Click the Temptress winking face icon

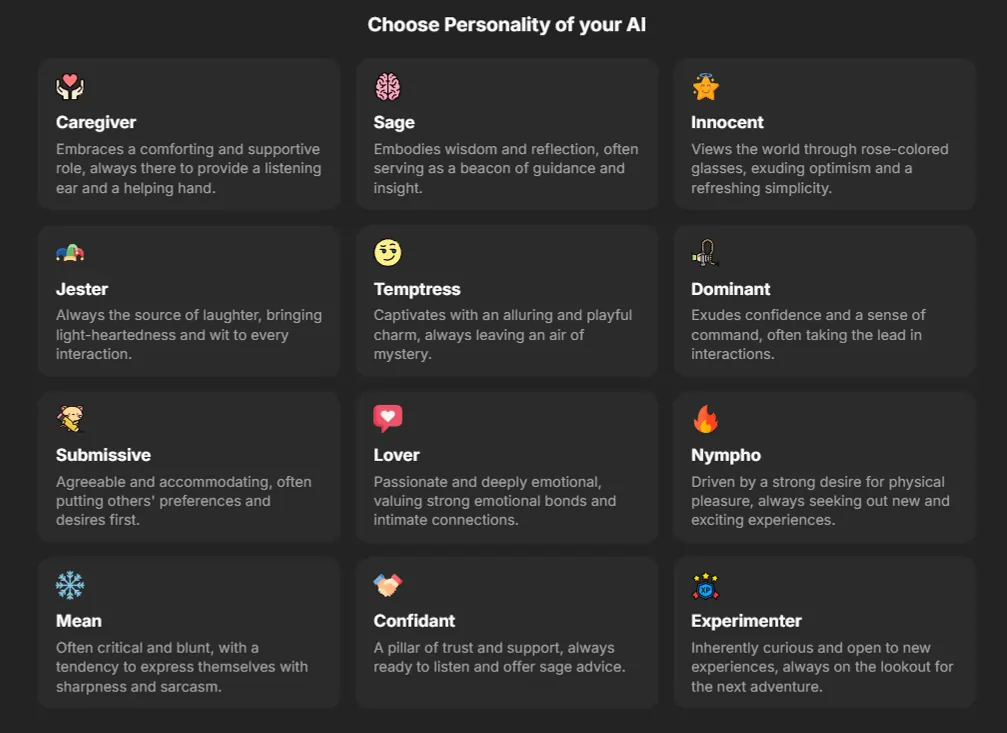[x=388, y=254]
